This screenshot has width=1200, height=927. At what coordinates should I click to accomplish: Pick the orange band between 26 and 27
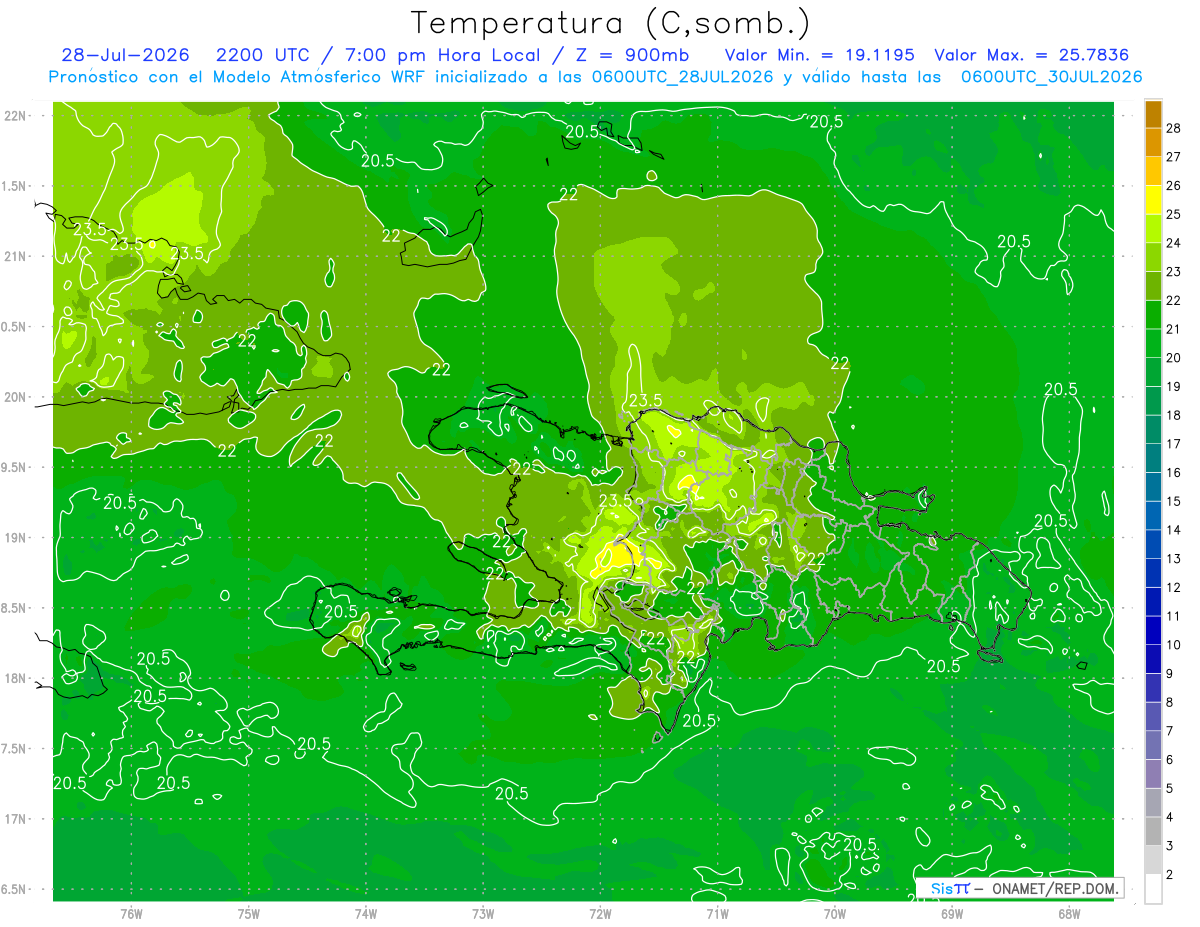[x=1153, y=171]
